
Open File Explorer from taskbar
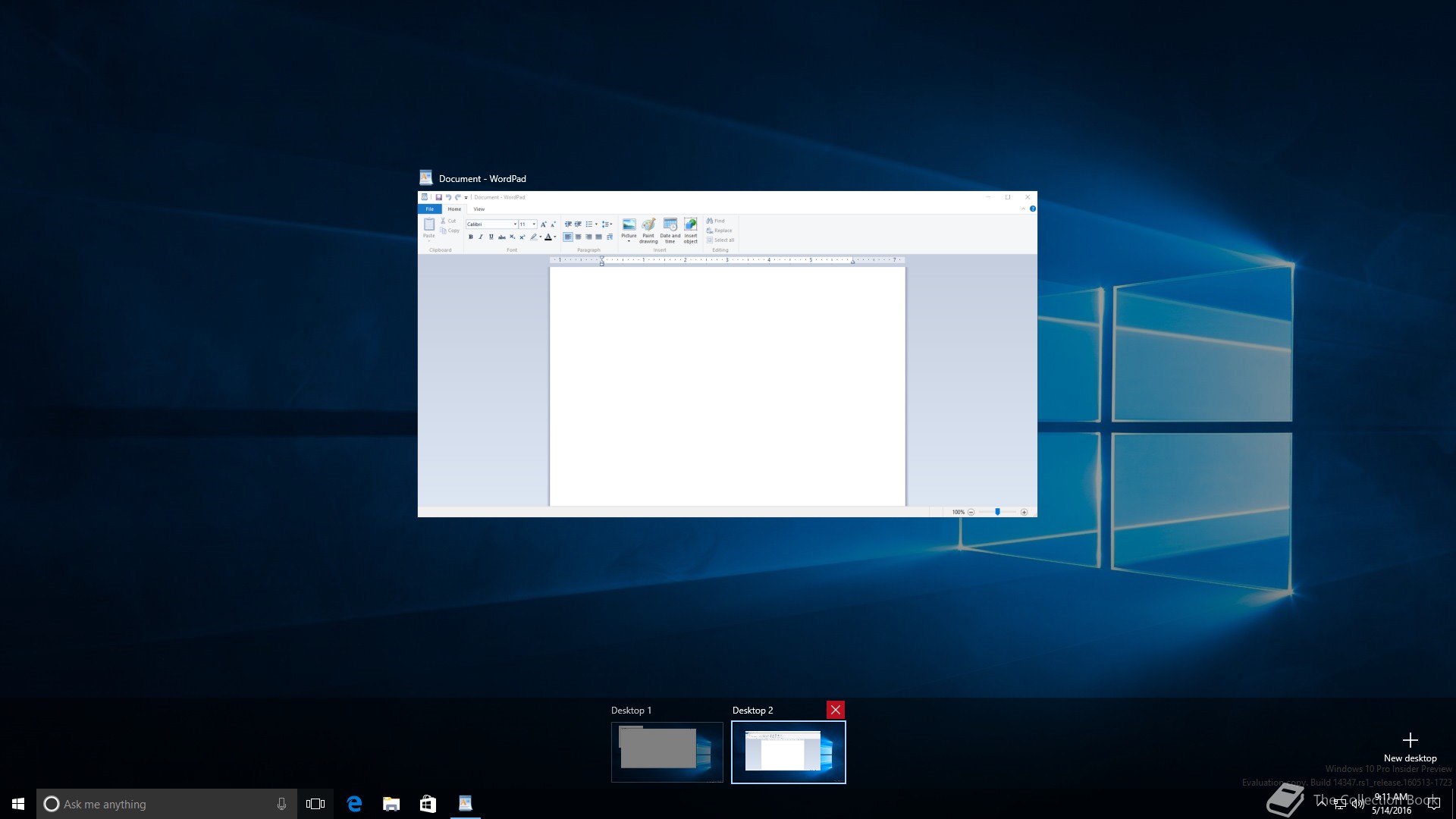click(x=391, y=804)
